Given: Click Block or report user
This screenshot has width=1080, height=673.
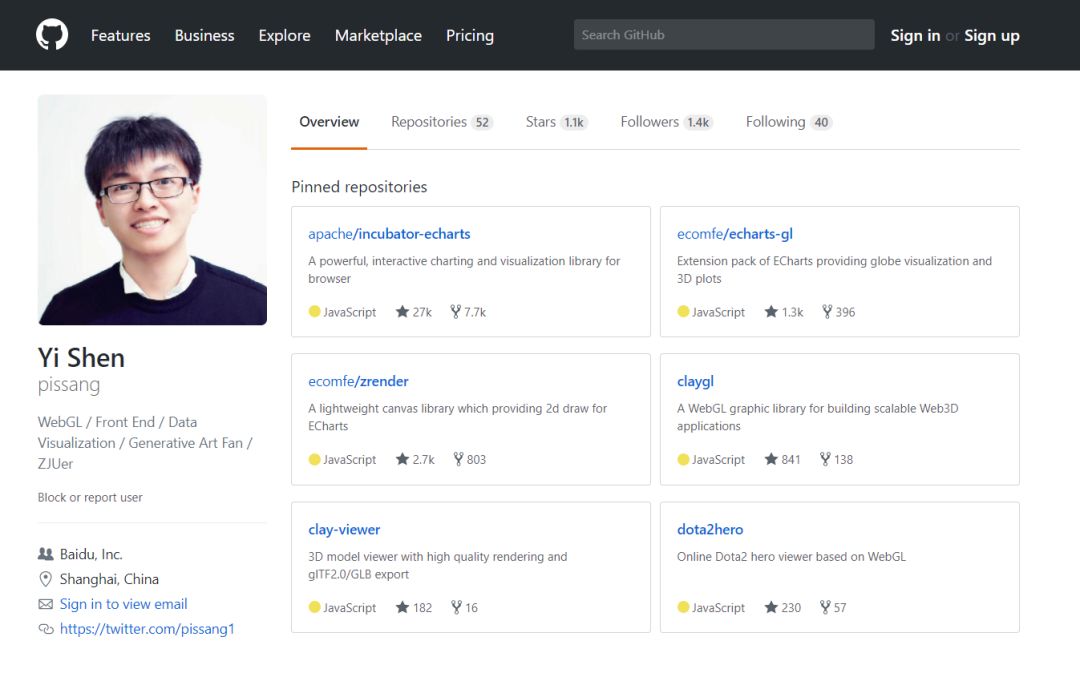Looking at the screenshot, I should coord(90,497).
